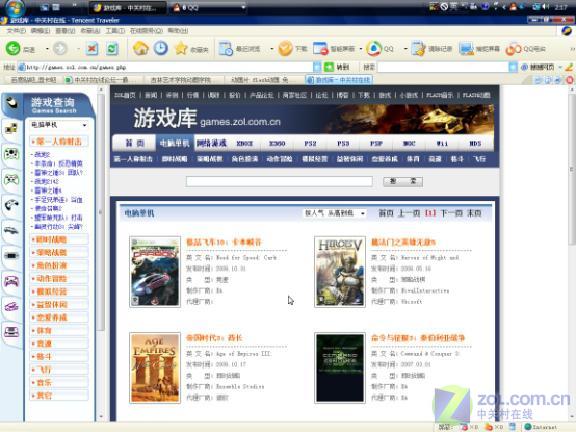Screen dimensions: 576x432
Task: Open the Home house icon in toolbar
Action: (x=140, y=48)
